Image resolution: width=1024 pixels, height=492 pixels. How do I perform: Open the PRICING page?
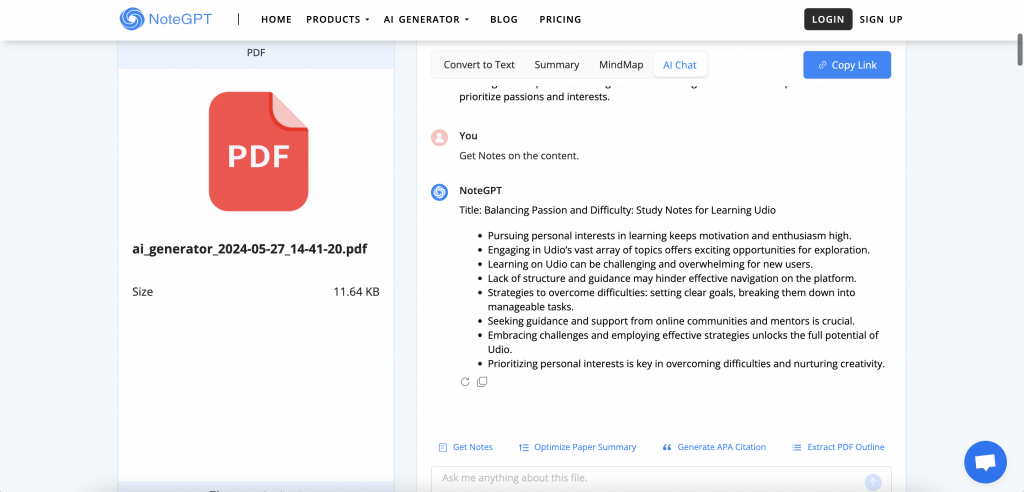(560, 20)
